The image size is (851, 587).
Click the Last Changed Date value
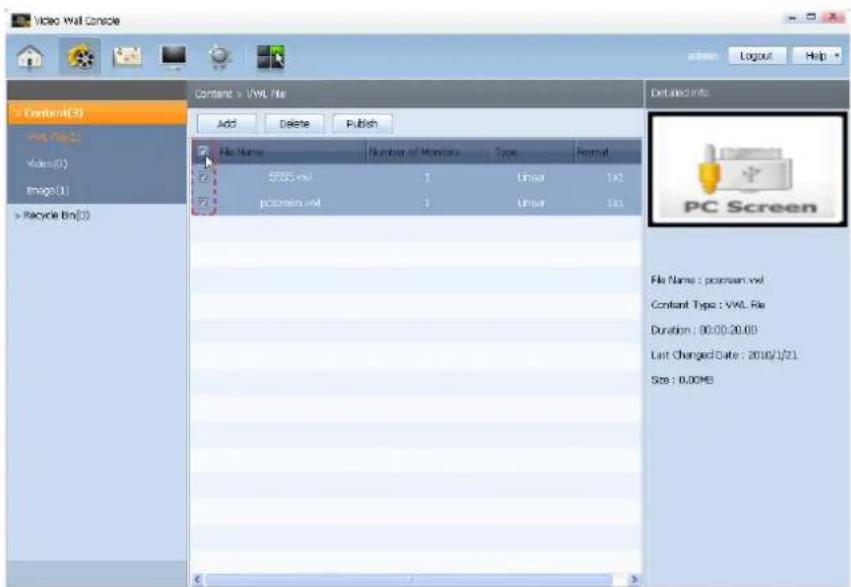773,355
